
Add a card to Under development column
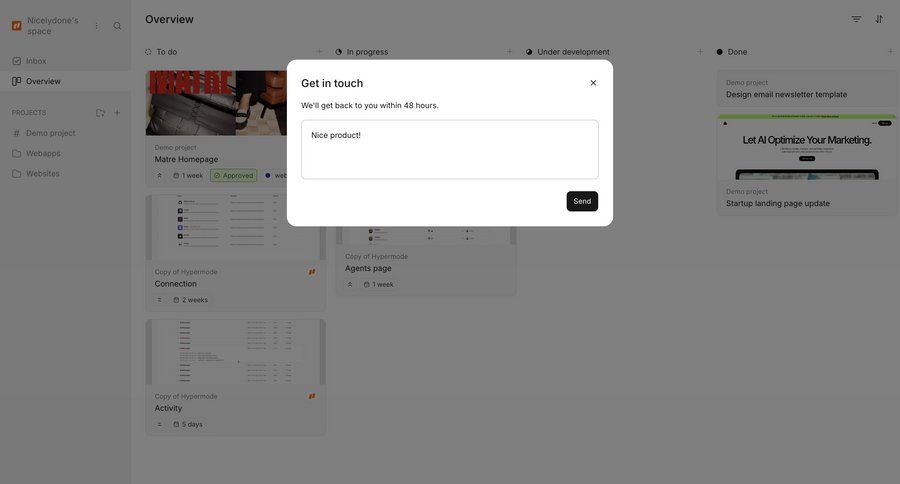(x=700, y=52)
